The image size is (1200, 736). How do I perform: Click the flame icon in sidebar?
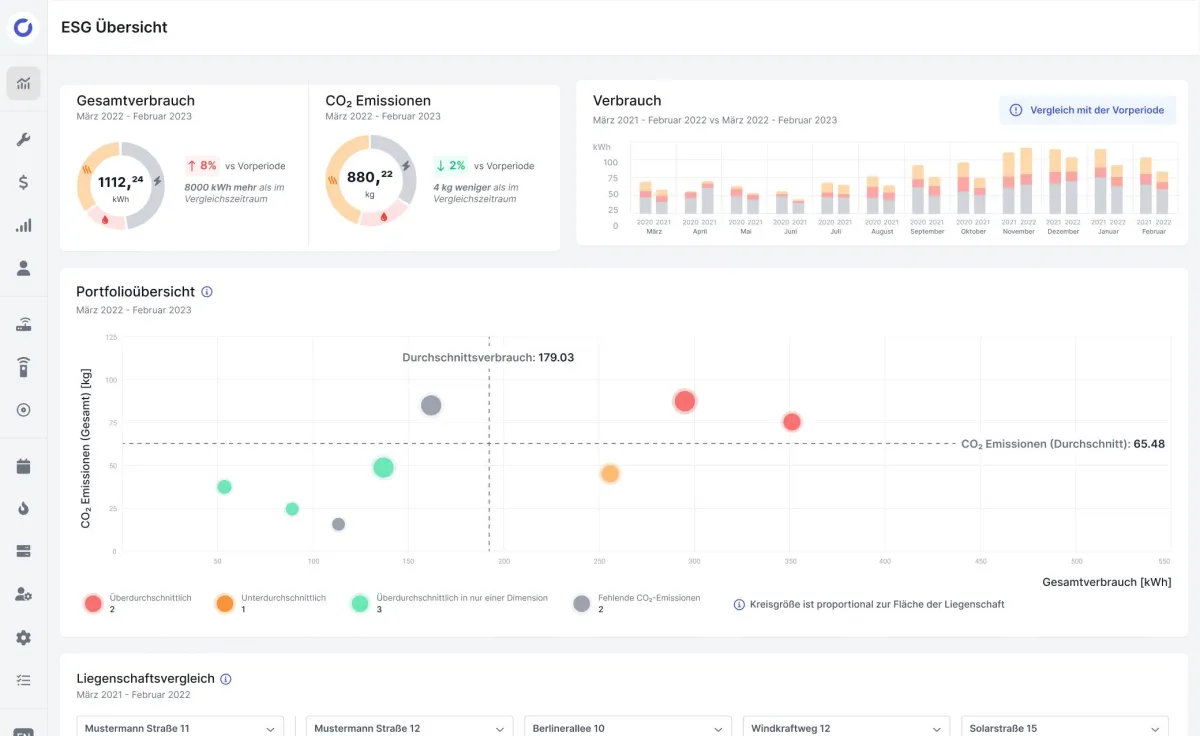point(23,508)
